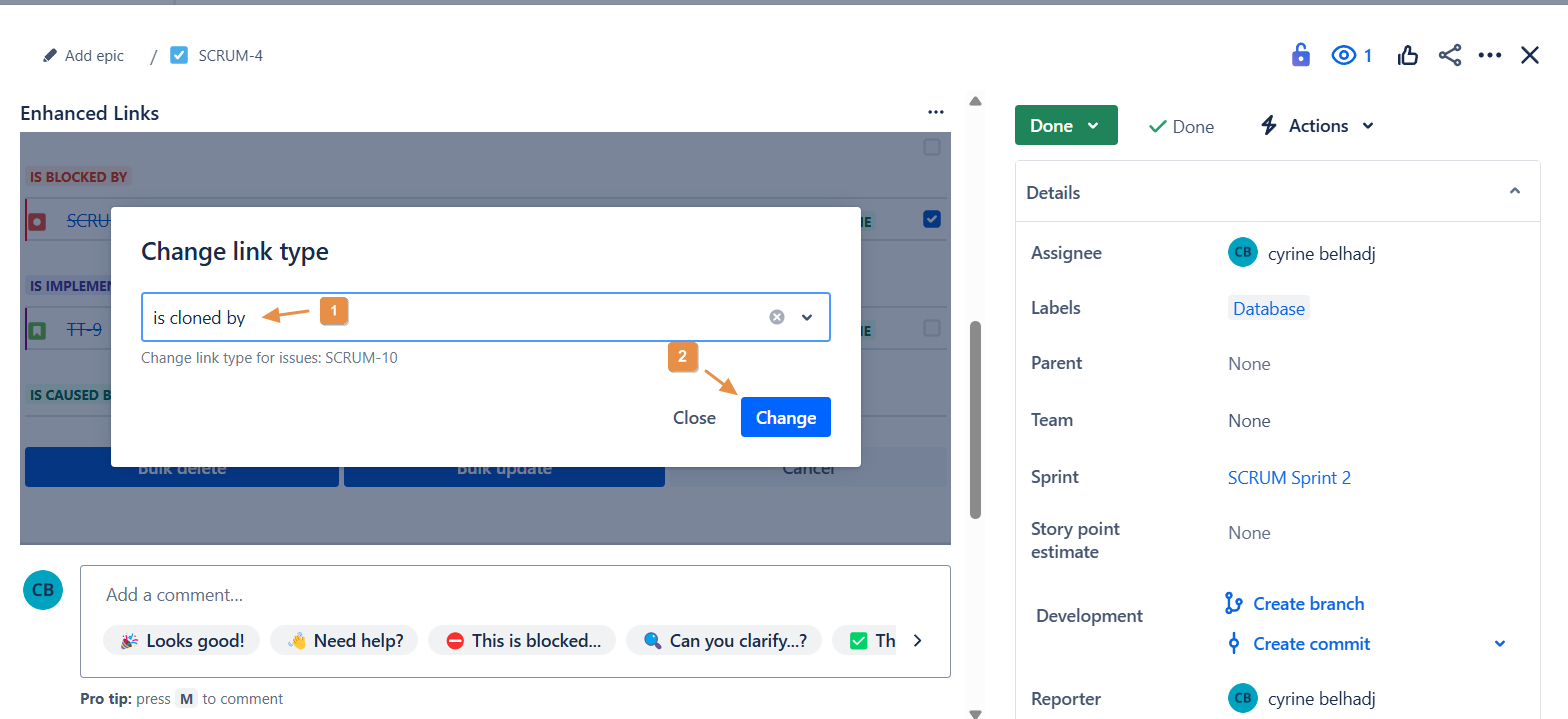Click the thumbs up vote icon
Image resolution: width=1568 pixels, height=719 pixels.
(1408, 55)
